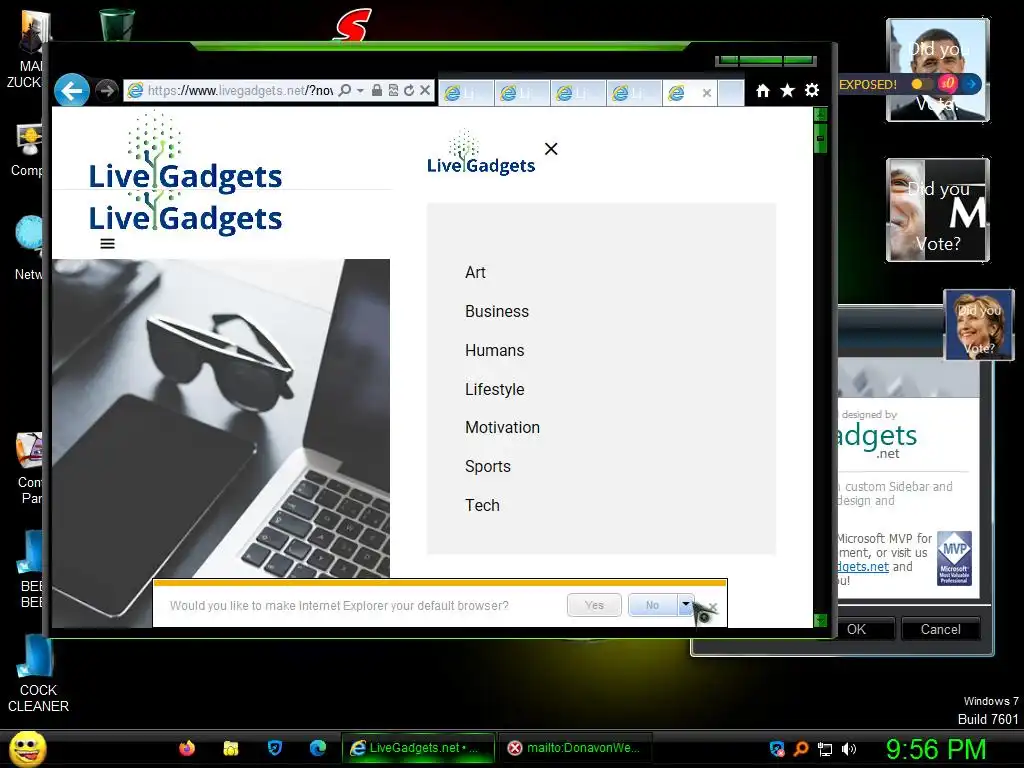Select the Tech category

[x=482, y=505]
